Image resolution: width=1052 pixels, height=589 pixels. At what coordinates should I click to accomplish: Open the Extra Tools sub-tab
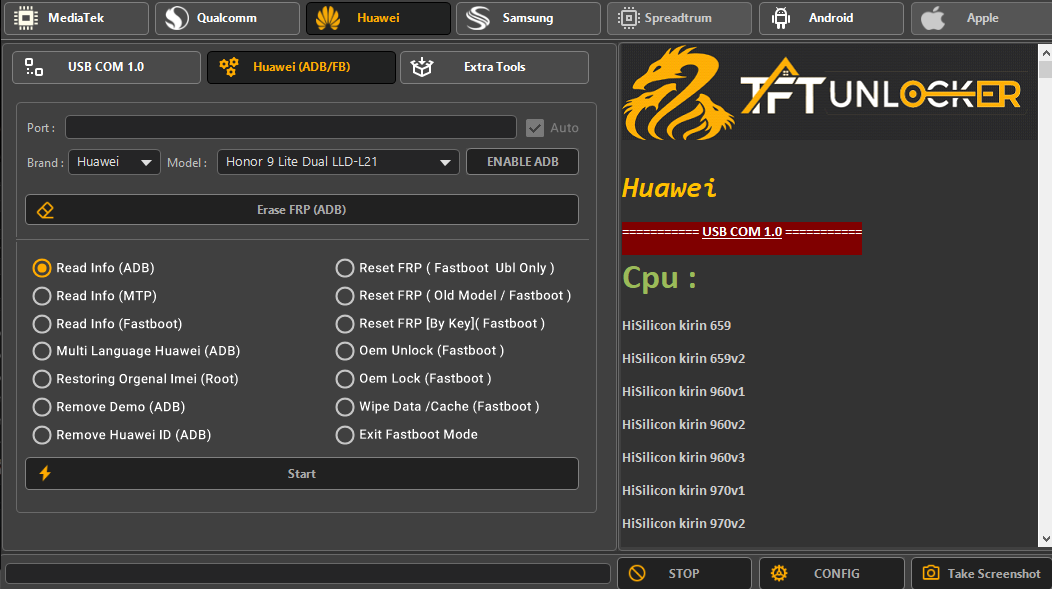tap(494, 67)
